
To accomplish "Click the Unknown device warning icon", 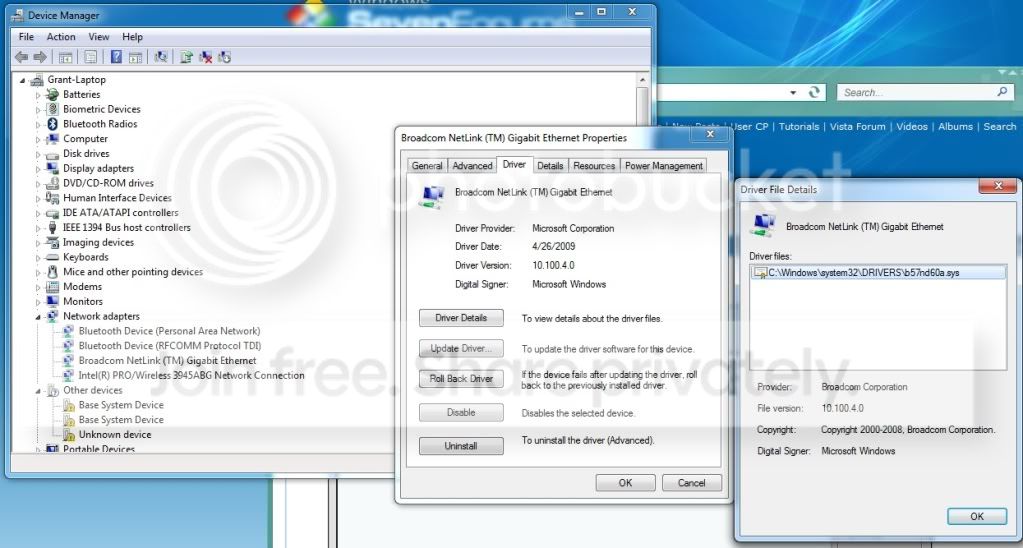I will tap(69, 434).
